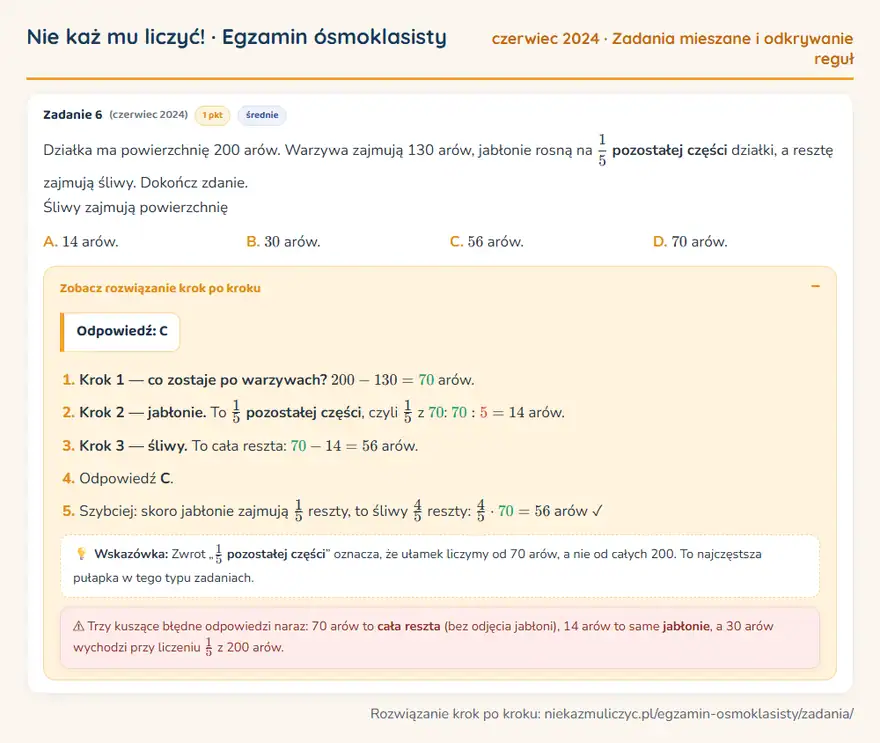This screenshot has width=880, height=743.
Task: Click the warning triangle icon
Action: [x=79, y=626]
